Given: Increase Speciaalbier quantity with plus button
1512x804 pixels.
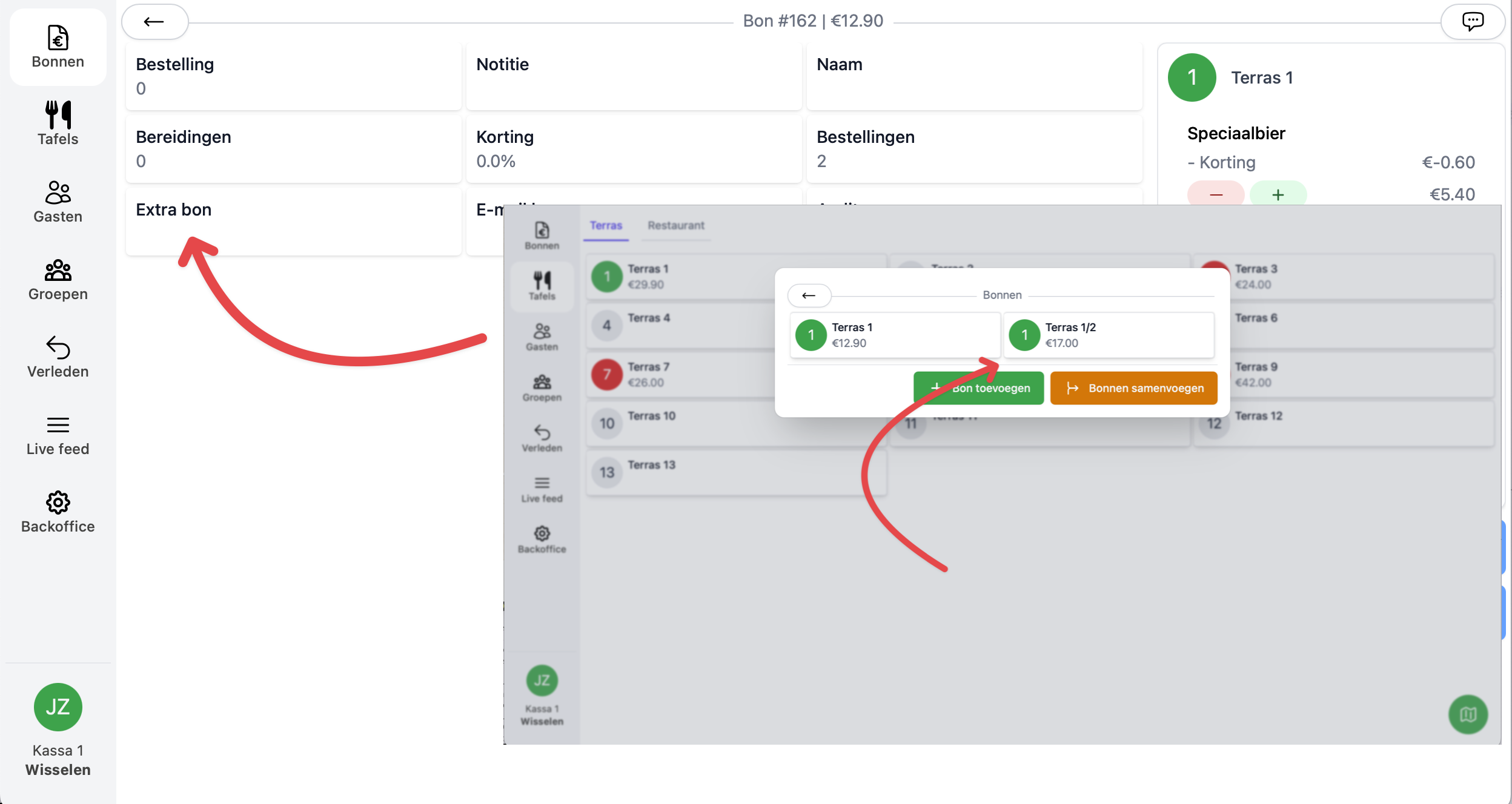Looking at the screenshot, I should point(1278,194).
